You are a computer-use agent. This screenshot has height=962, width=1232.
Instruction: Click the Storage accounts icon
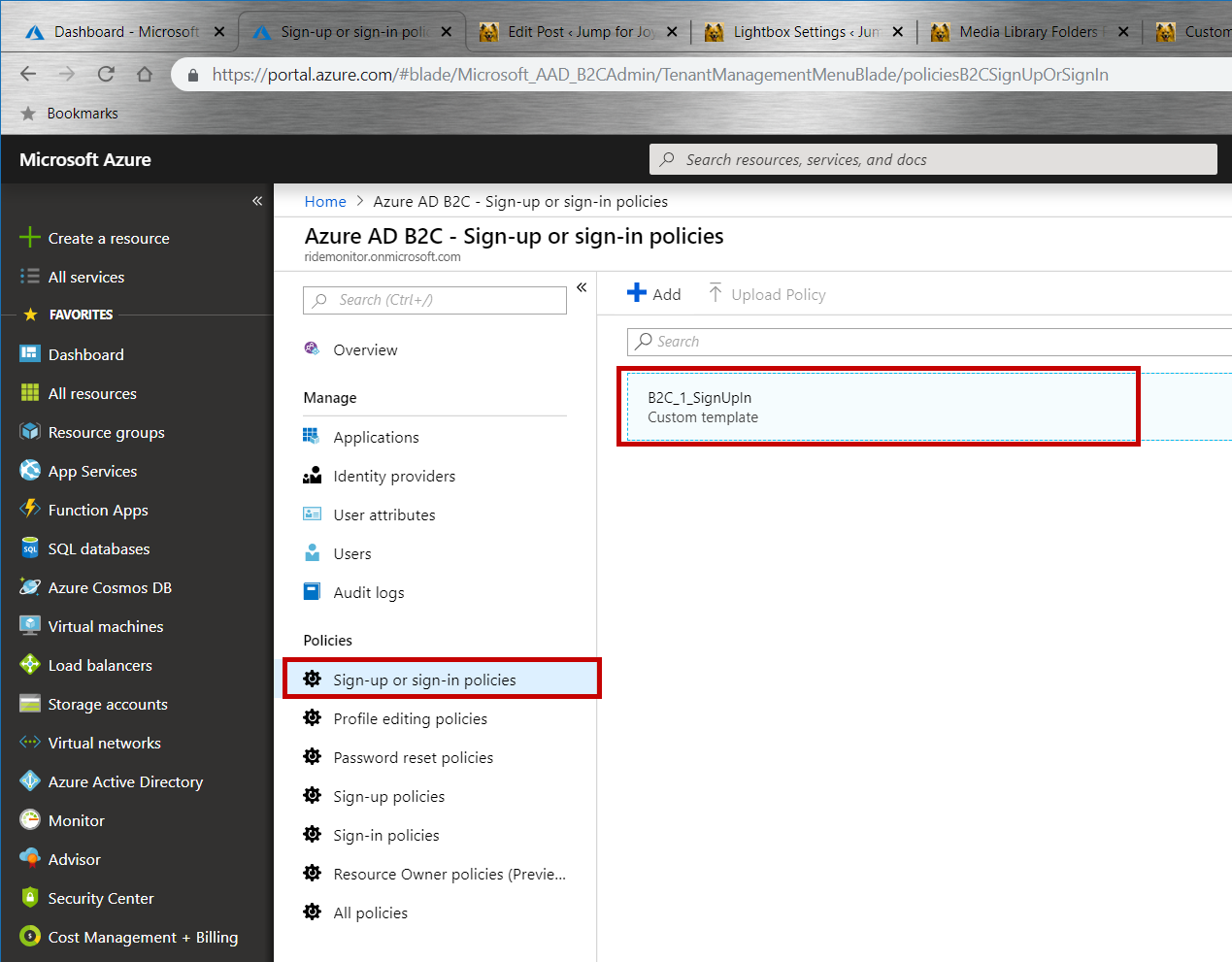pos(30,704)
